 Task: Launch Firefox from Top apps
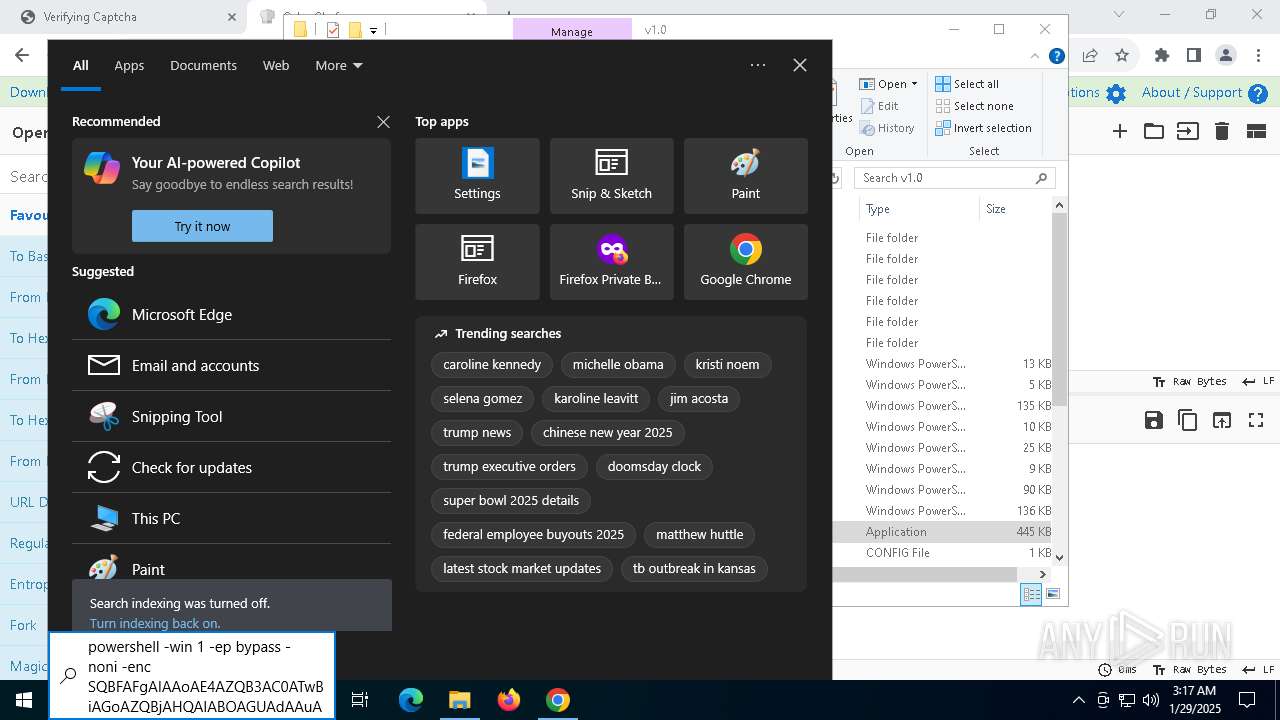(x=477, y=262)
